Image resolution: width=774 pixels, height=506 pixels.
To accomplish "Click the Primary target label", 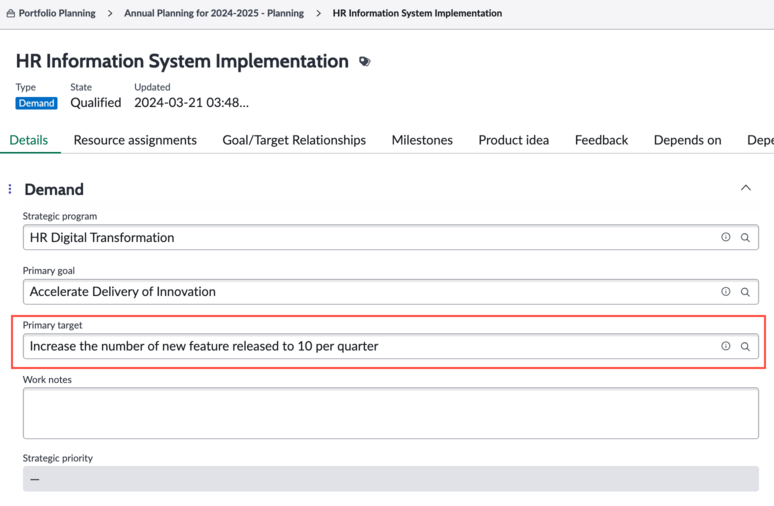I will tap(52, 325).
